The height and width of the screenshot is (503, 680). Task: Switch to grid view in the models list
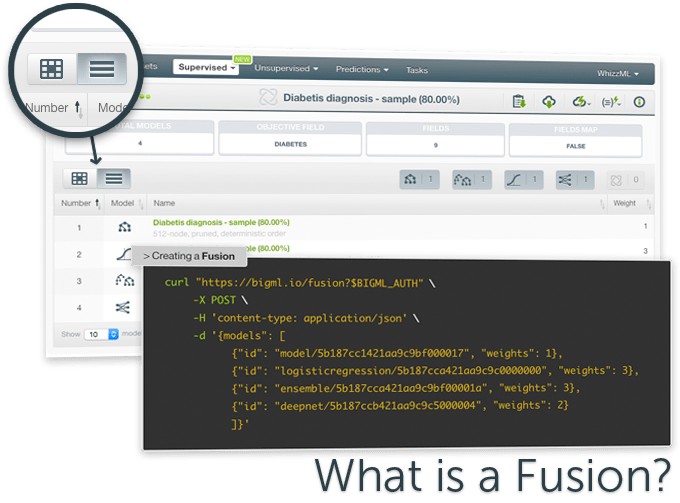[x=79, y=178]
